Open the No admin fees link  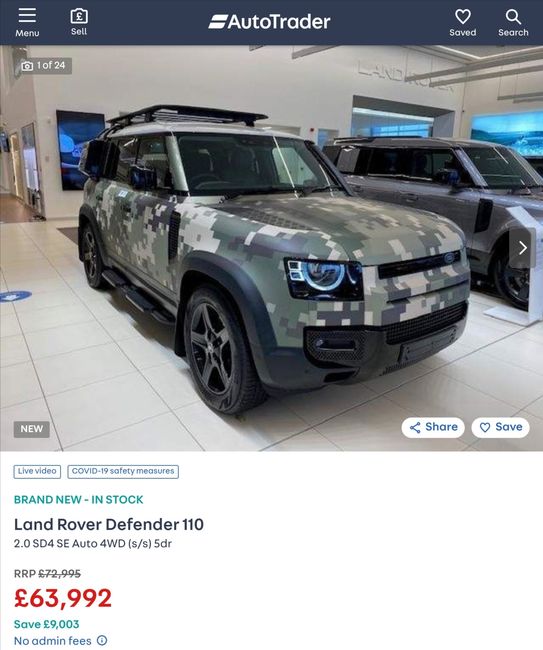coord(53,640)
